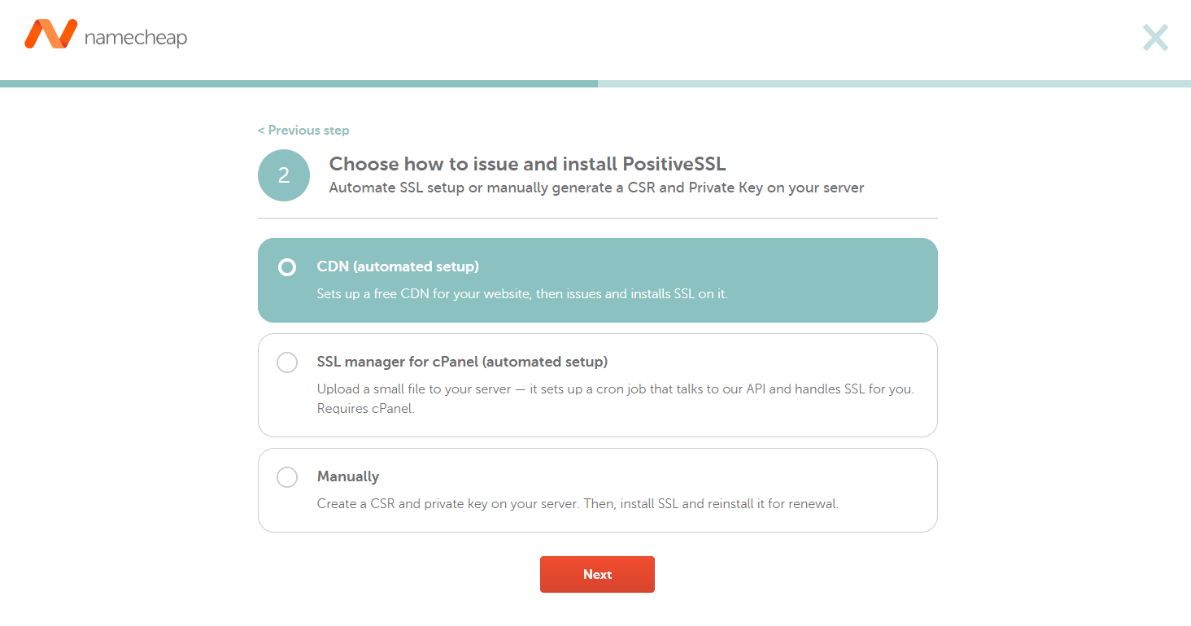
Task: Click the step 2 circle badge
Action: pyautogui.click(x=284, y=175)
